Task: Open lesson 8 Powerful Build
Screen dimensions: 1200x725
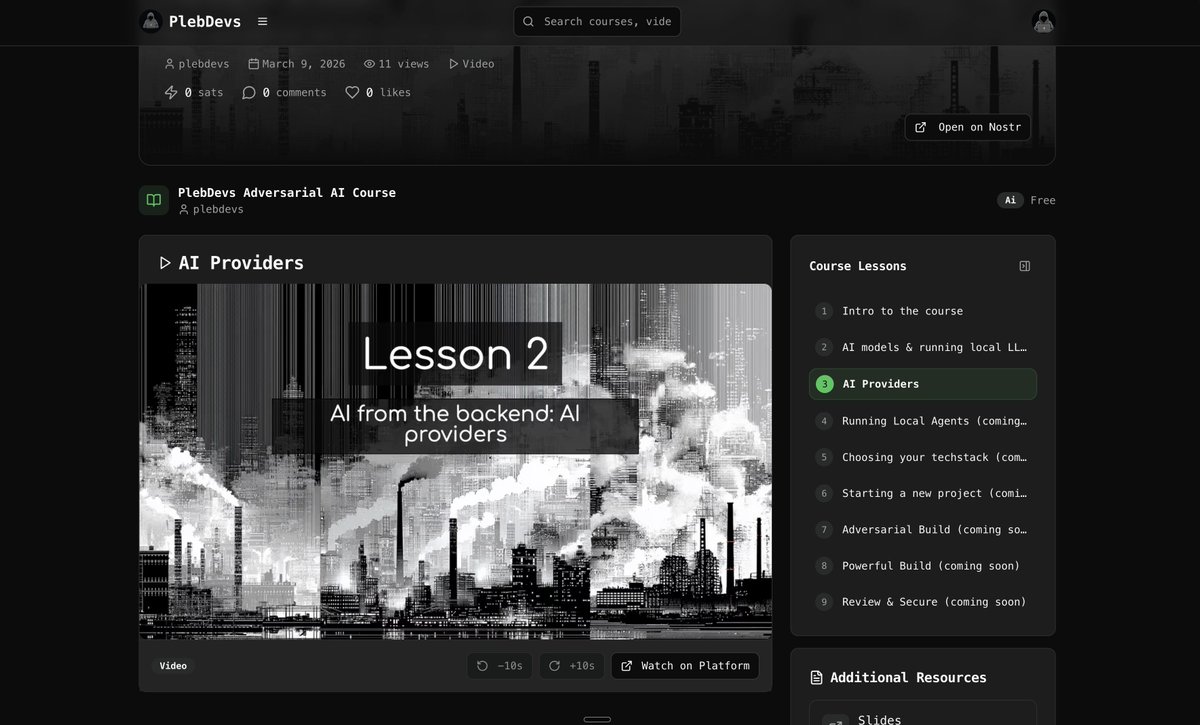Action: point(923,566)
